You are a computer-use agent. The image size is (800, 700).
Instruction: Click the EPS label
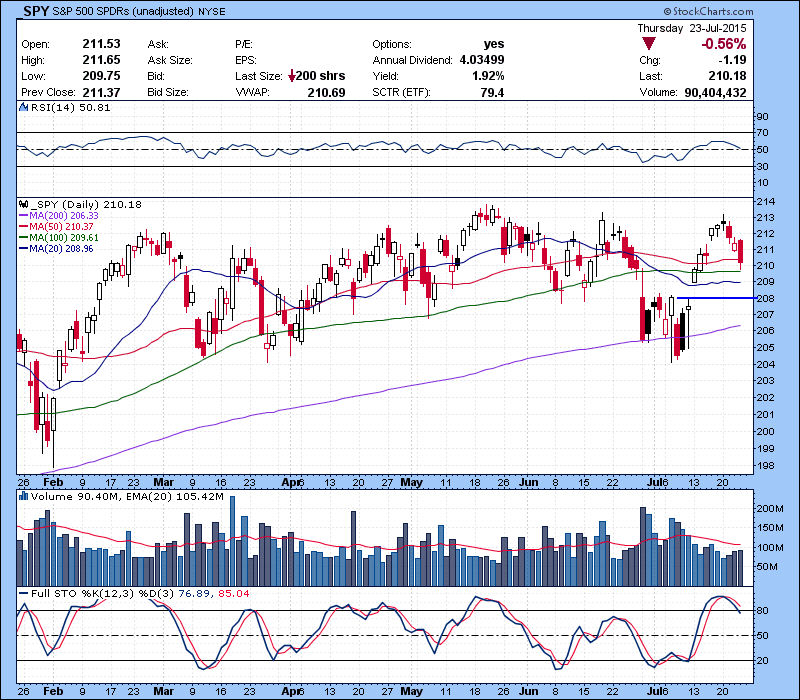(x=245, y=60)
